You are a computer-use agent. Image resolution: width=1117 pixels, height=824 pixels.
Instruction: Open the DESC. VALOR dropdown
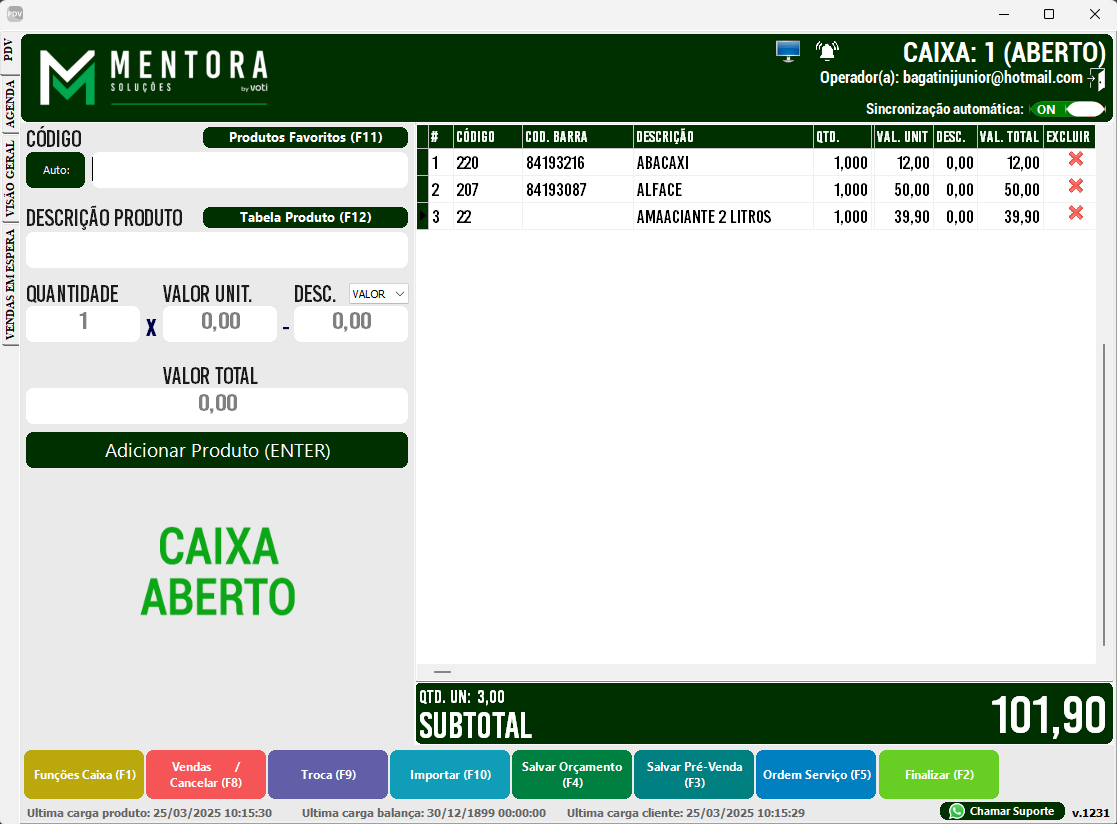point(379,294)
